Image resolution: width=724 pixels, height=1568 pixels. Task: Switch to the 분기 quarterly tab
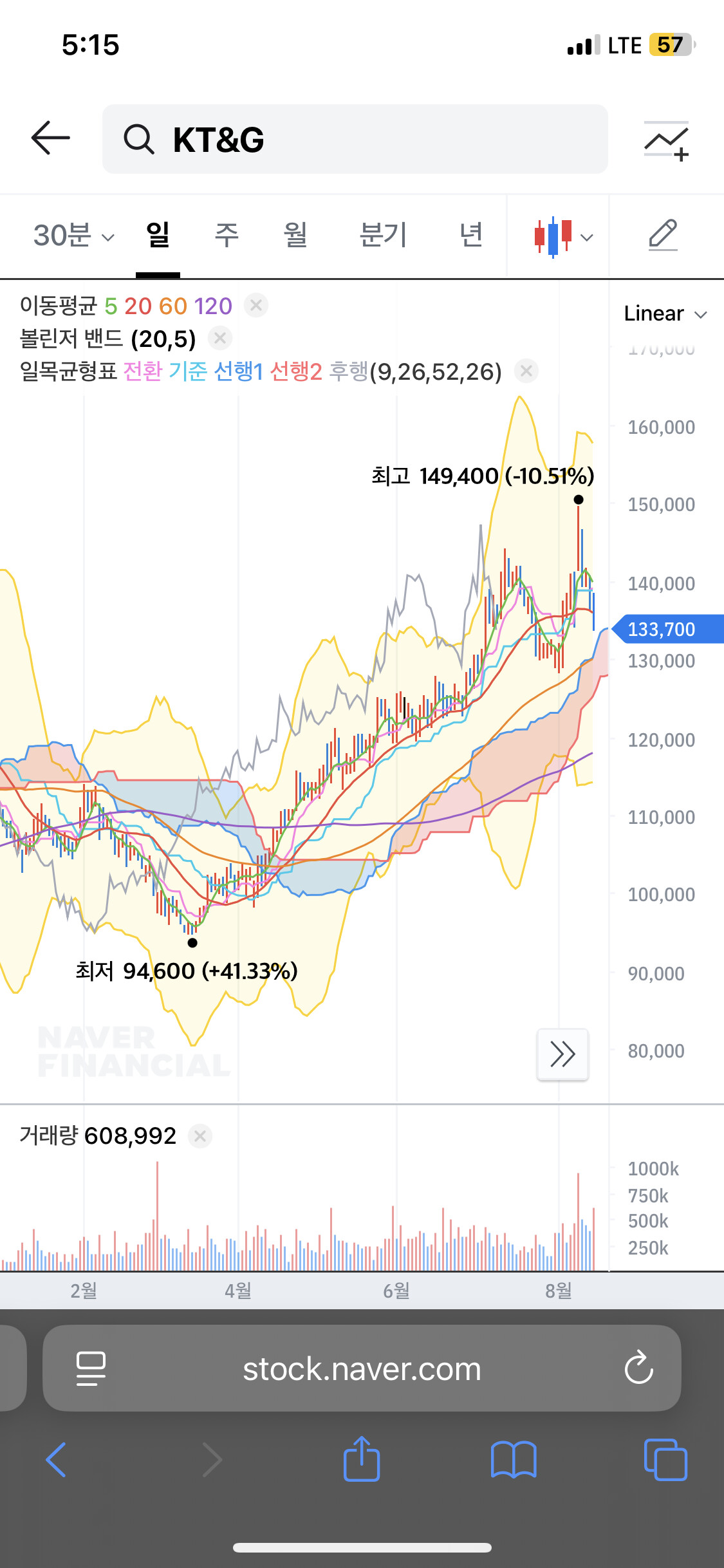click(x=383, y=235)
